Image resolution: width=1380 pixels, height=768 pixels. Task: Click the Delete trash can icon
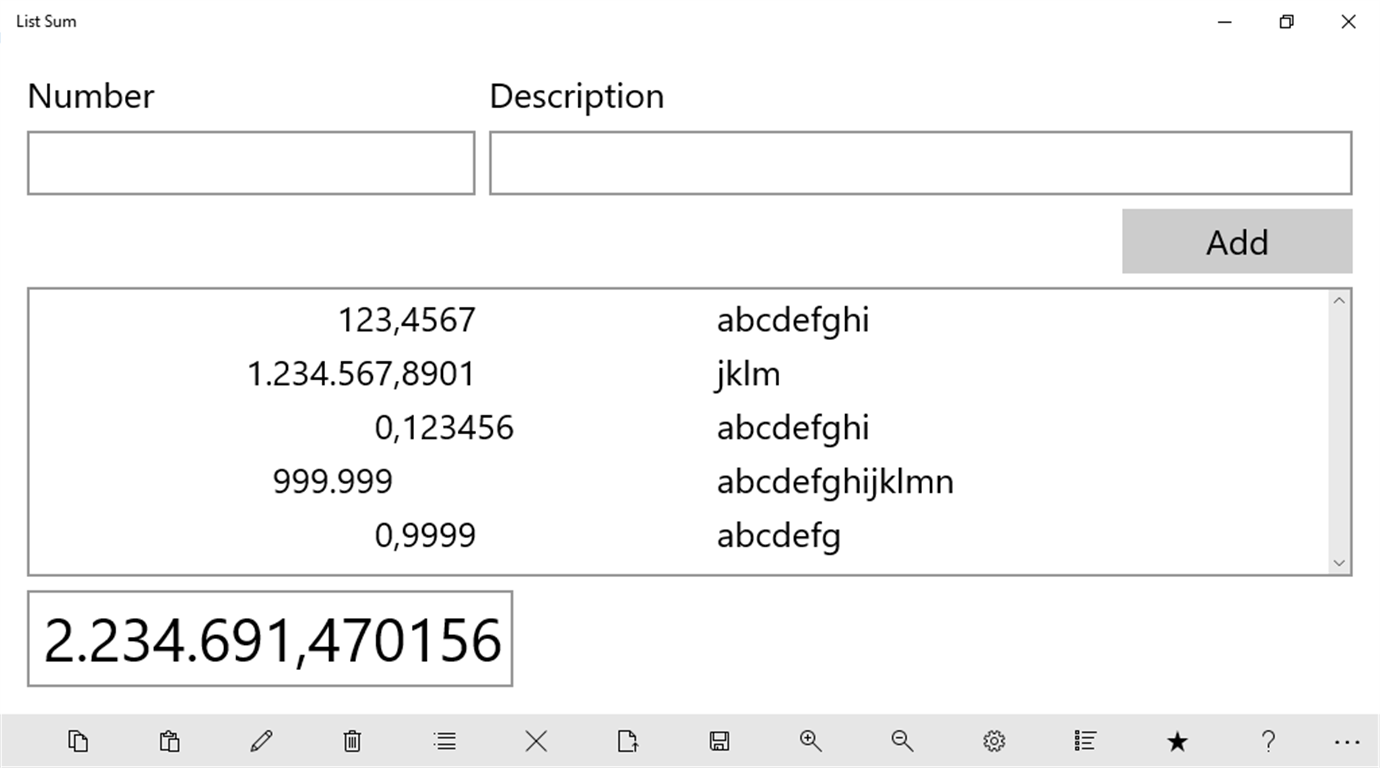[x=352, y=741]
